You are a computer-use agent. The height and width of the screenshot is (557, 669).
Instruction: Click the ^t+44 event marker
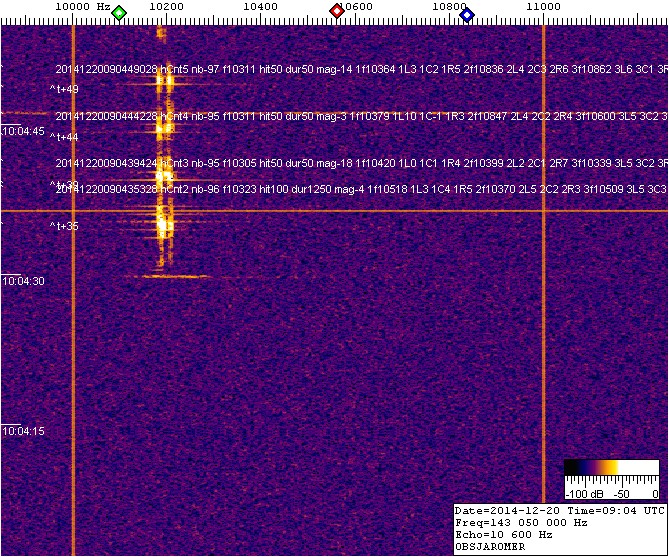65,138
